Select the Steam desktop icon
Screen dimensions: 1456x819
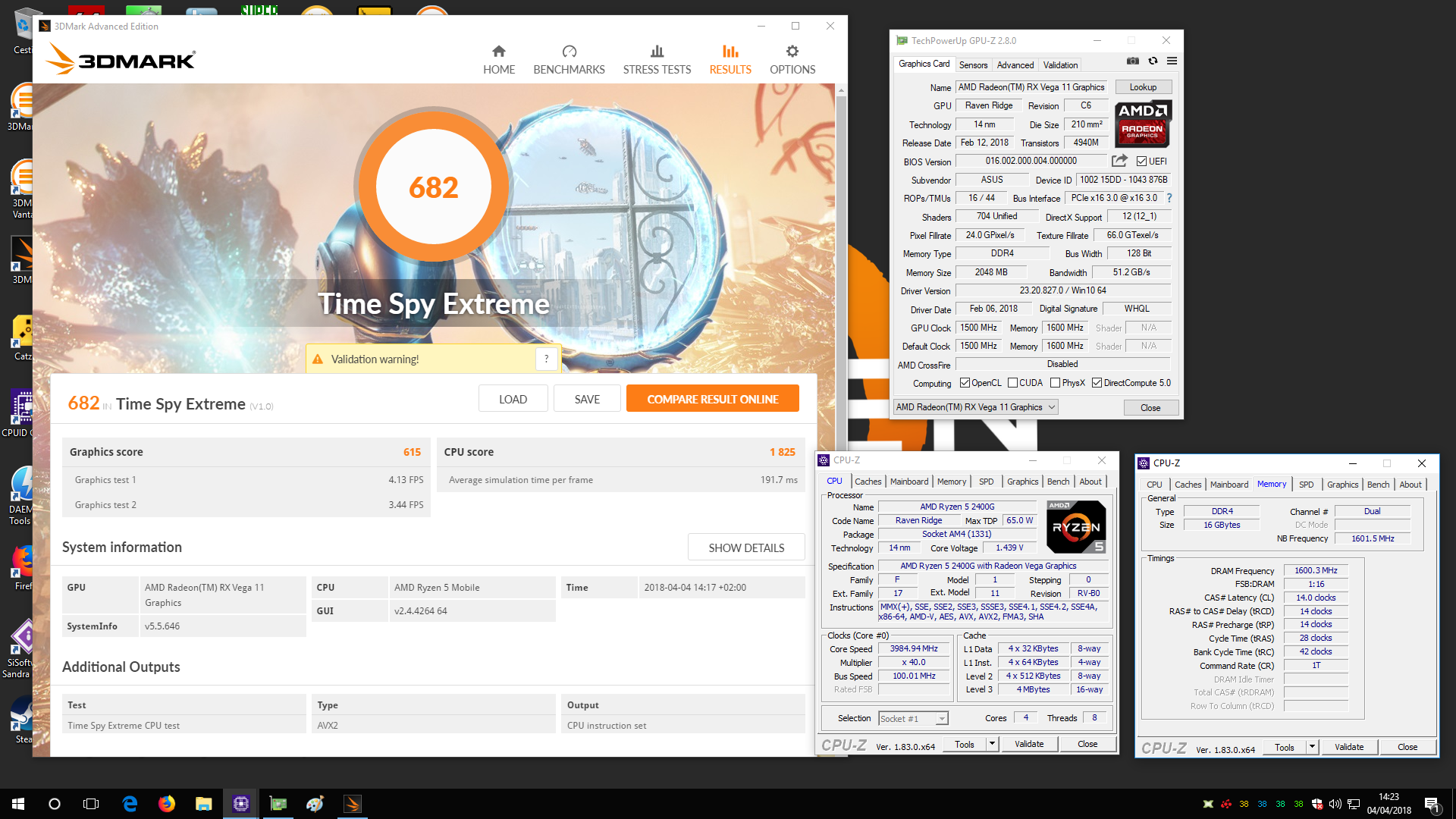(x=21, y=720)
